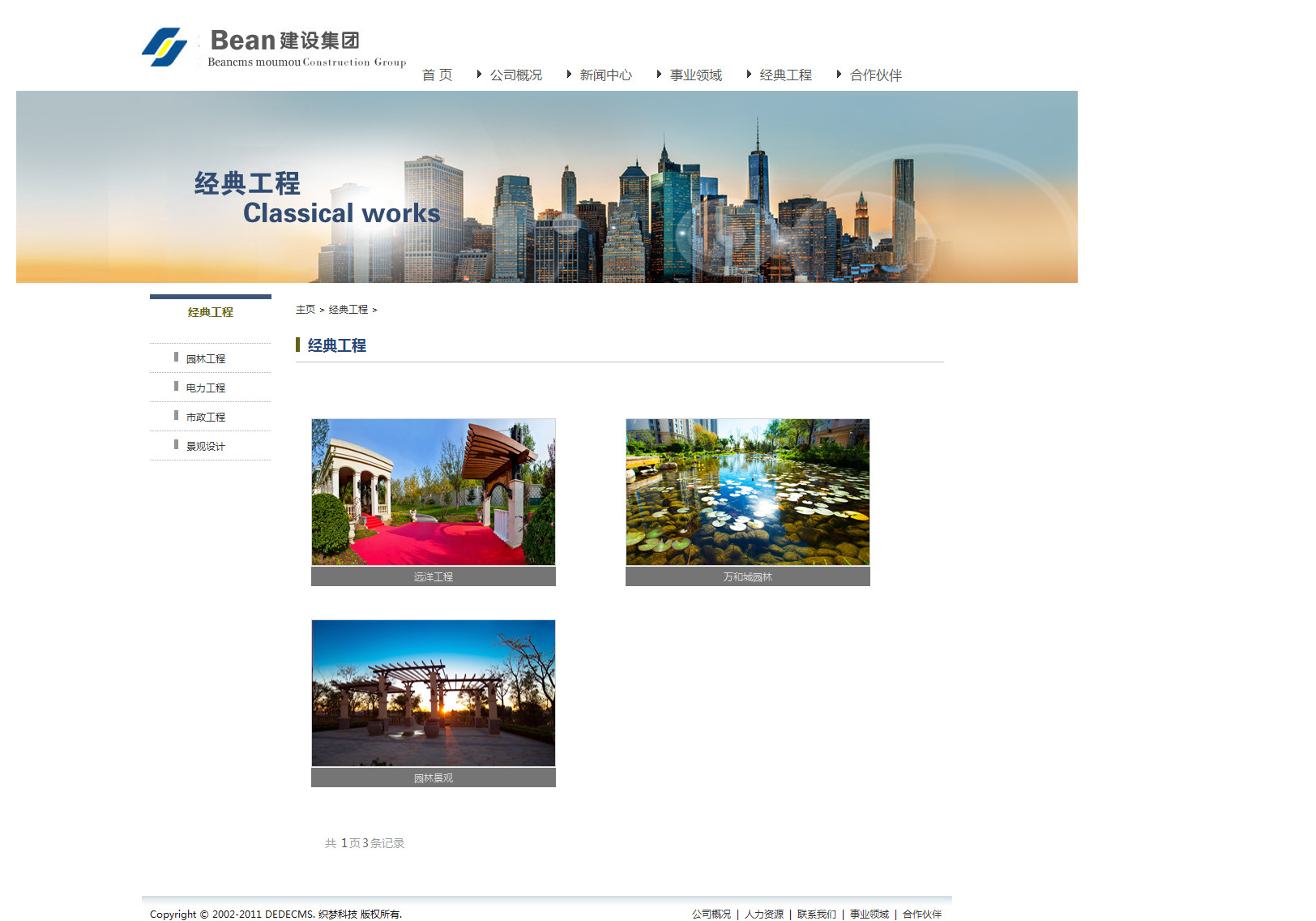The image size is (1316, 921).
Task: Open the 公司概况 navigation menu
Action: tap(515, 75)
